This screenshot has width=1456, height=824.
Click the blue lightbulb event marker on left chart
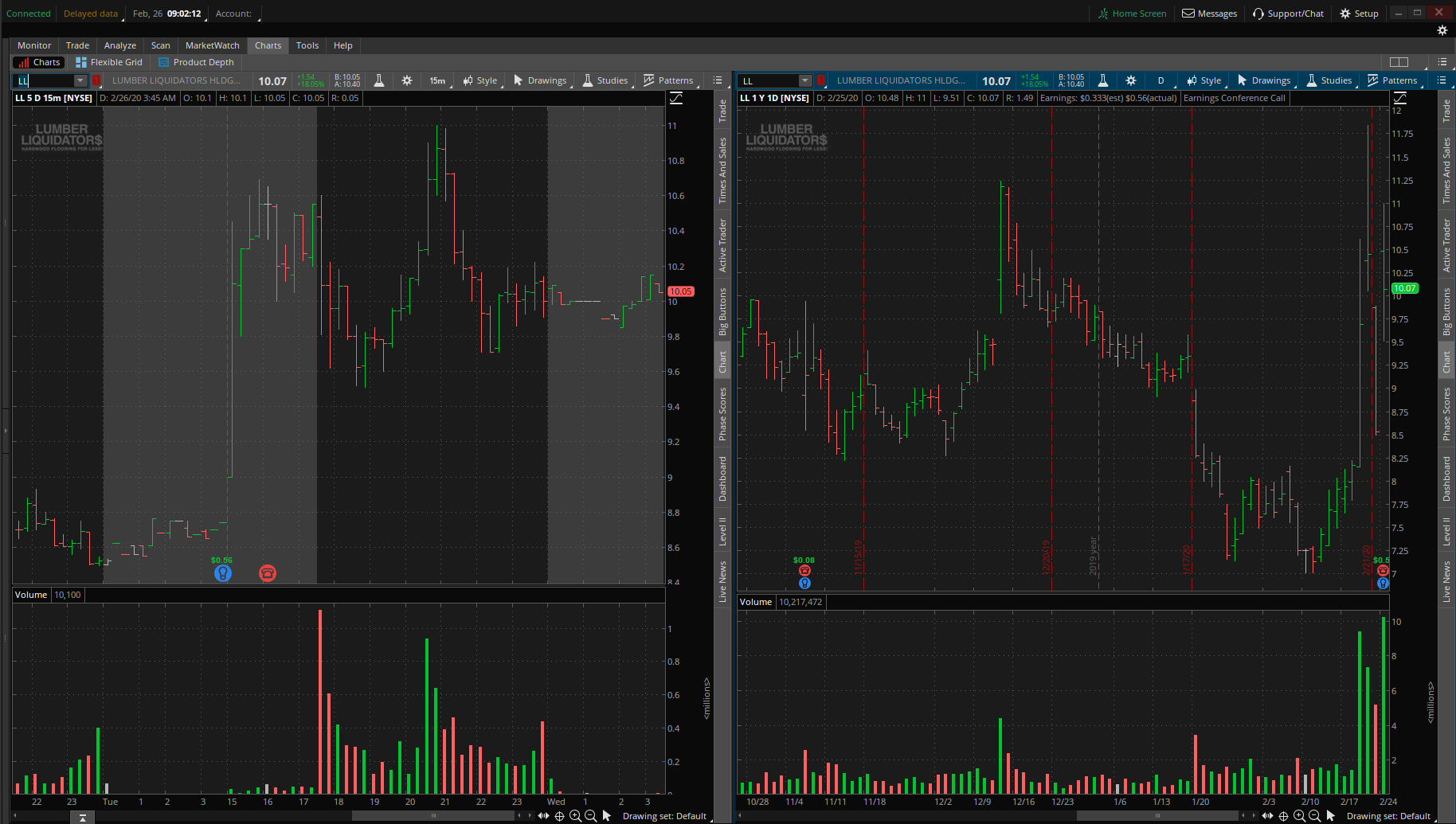click(x=223, y=573)
